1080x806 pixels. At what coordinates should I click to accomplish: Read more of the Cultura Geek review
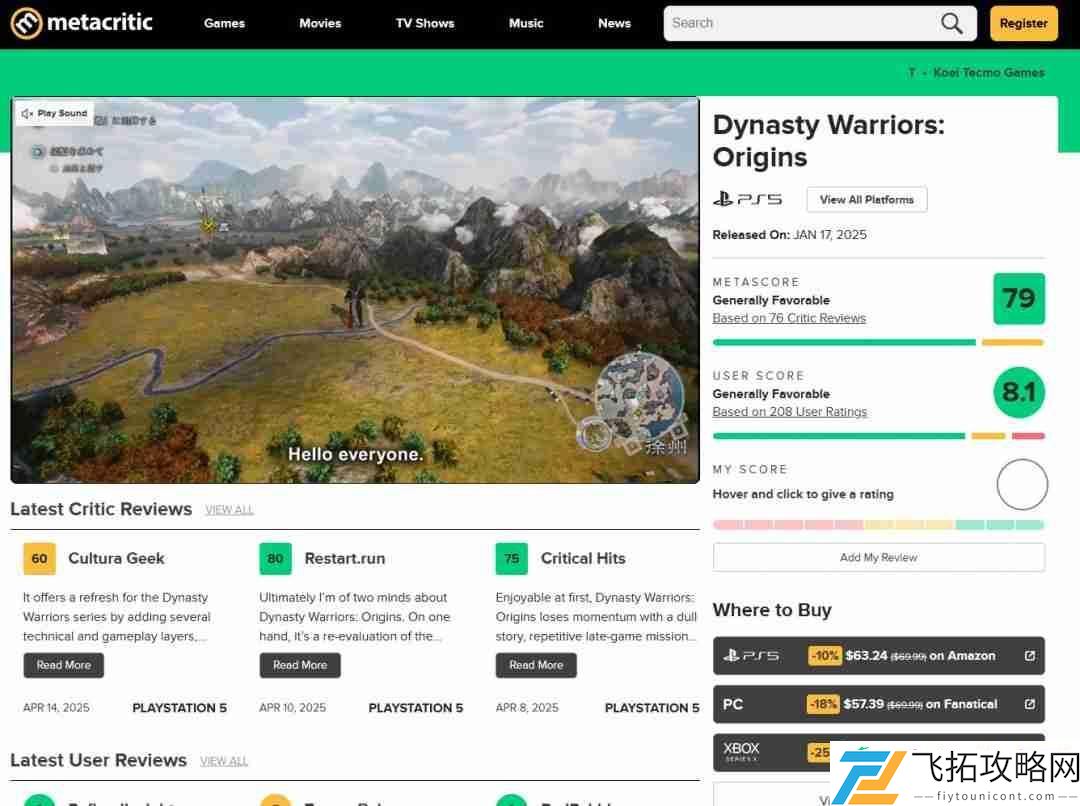pyautogui.click(x=63, y=665)
